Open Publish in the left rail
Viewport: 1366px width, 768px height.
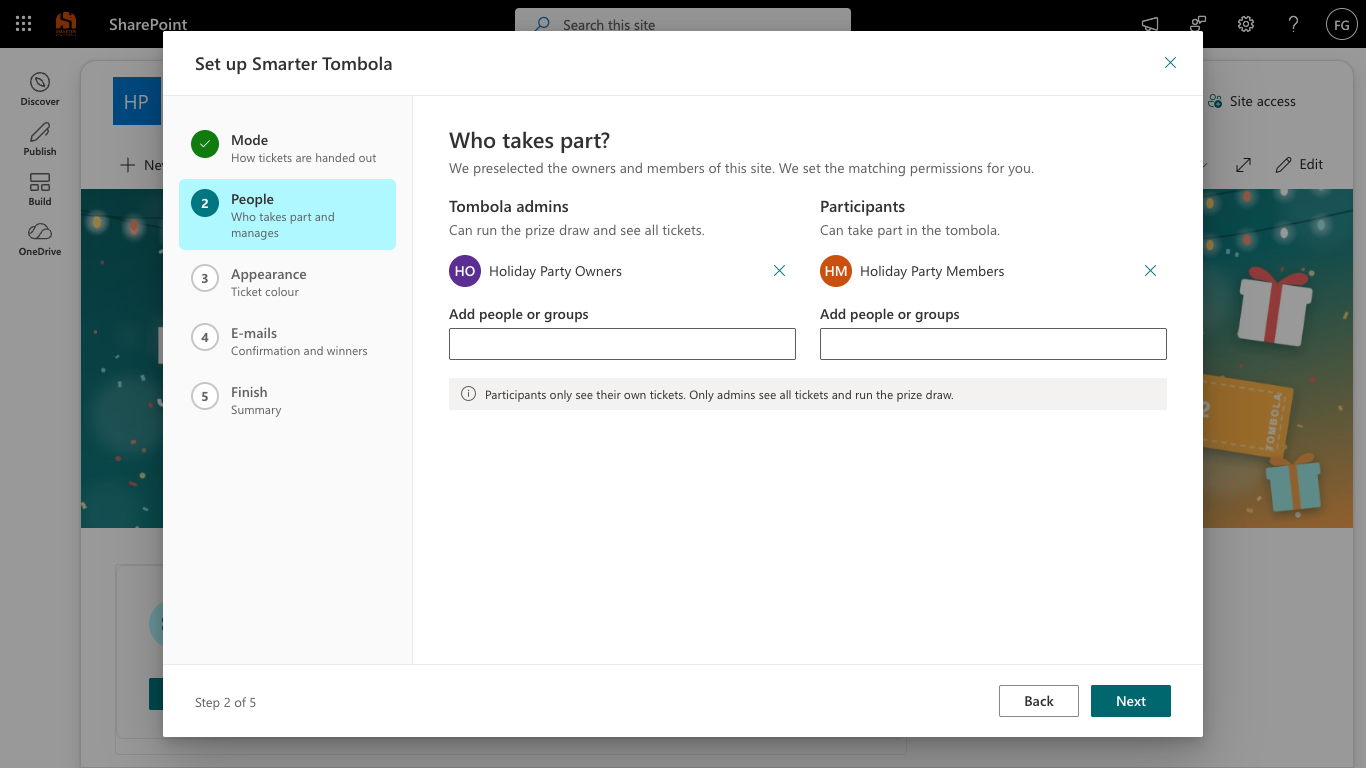pyautogui.click(x=40, y=139)
